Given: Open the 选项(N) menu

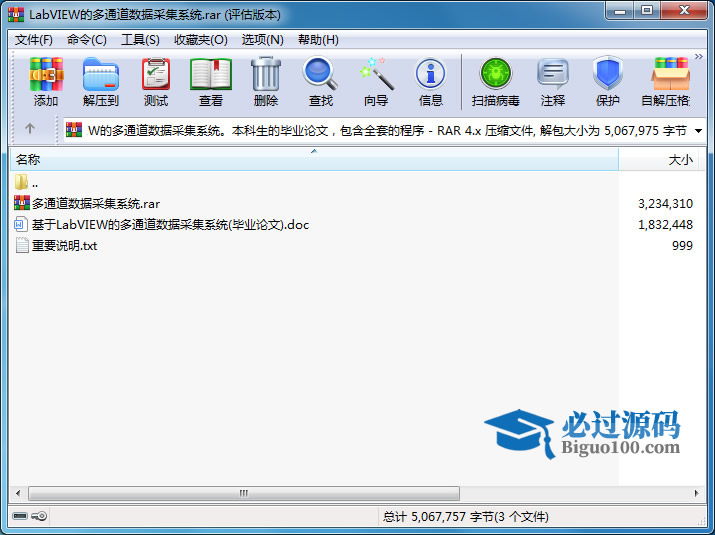Looking at the screenshot, I should (263, 40).
